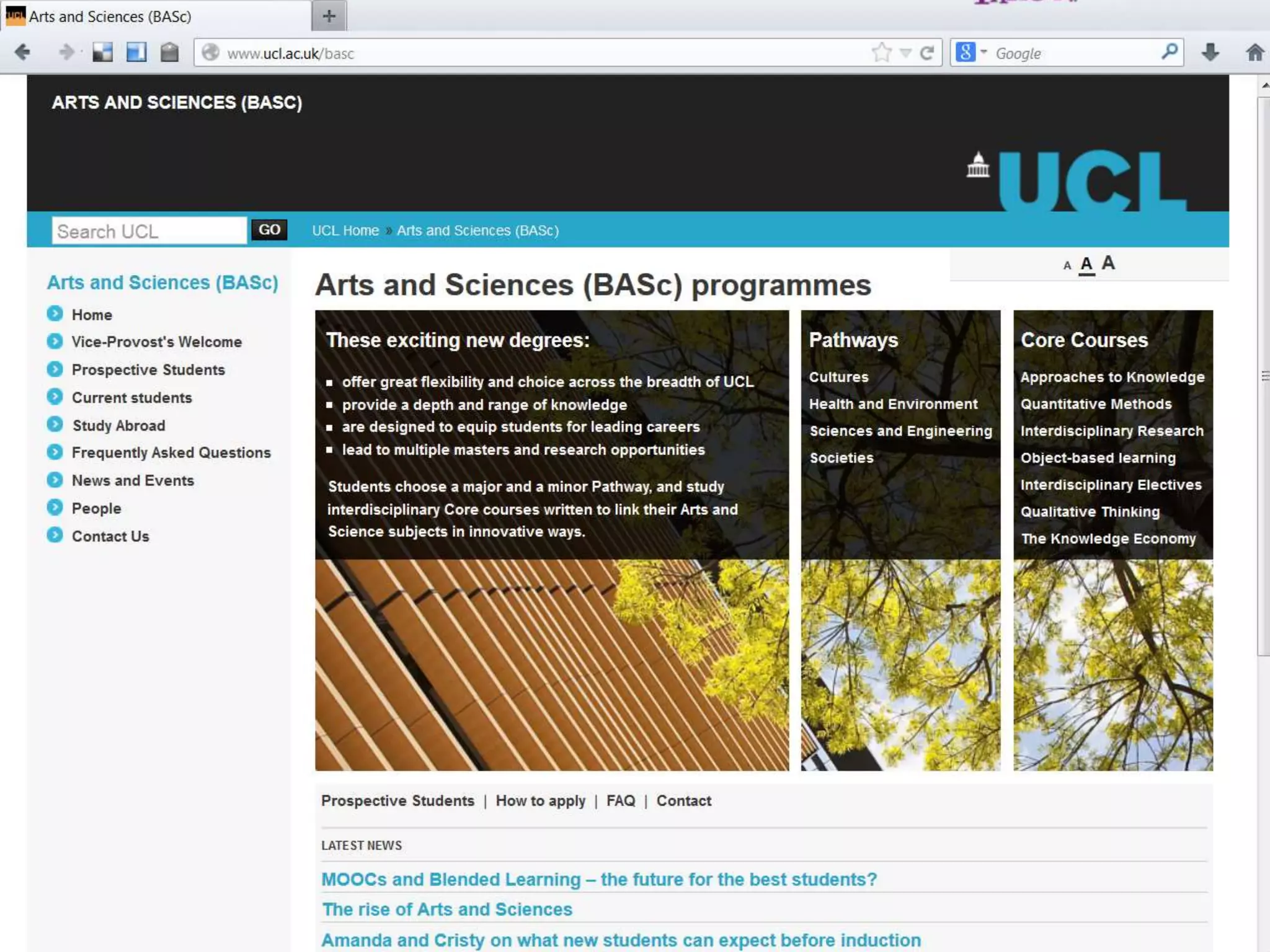The width and height of the screenshot is (1270, 952).
Task: Click the browser forward arrow
Action: coord(66,52)
